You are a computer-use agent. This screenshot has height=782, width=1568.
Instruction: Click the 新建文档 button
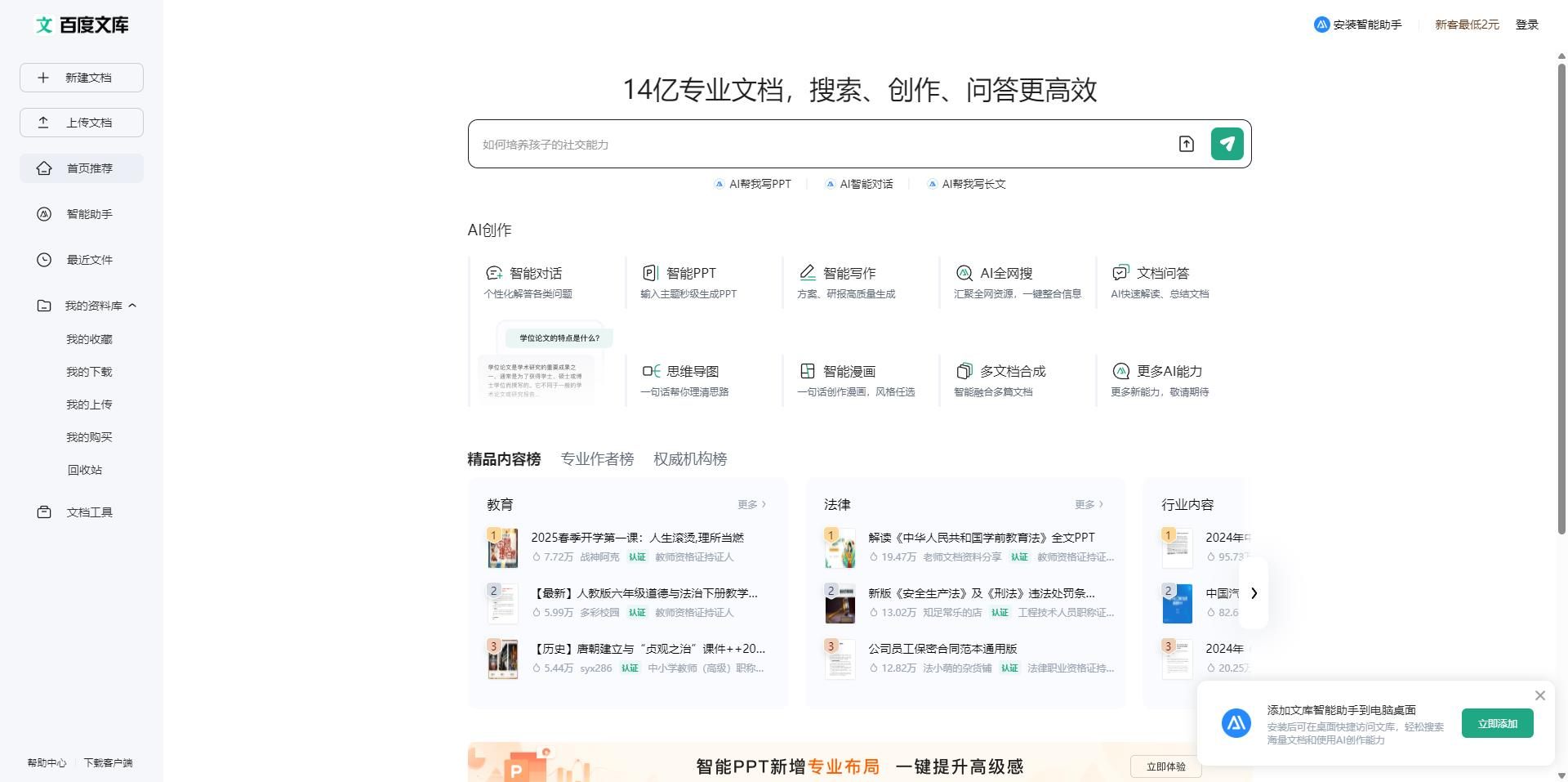(82, 78)
